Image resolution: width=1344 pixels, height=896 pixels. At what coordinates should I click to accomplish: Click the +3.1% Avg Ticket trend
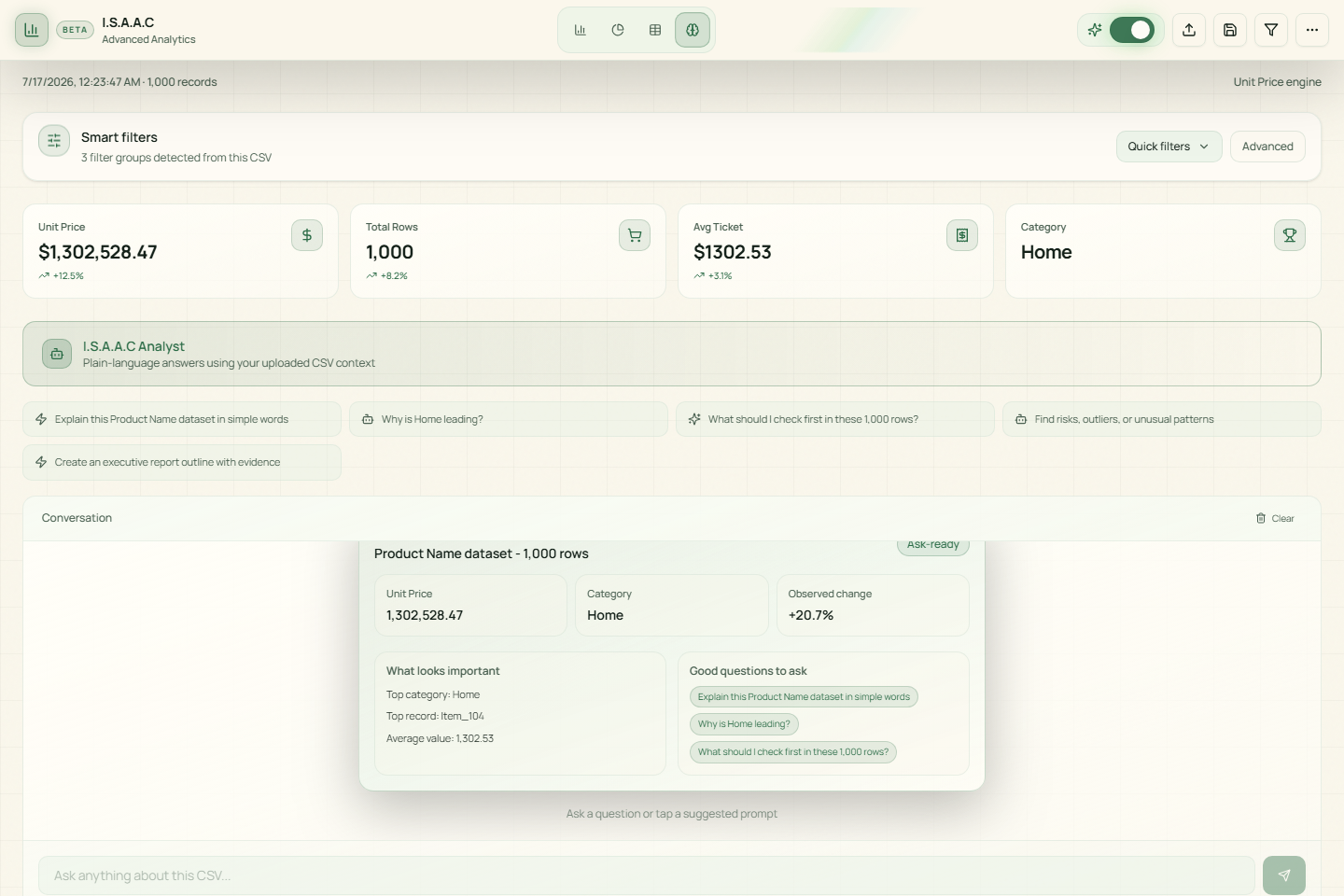tap(713, 276)
